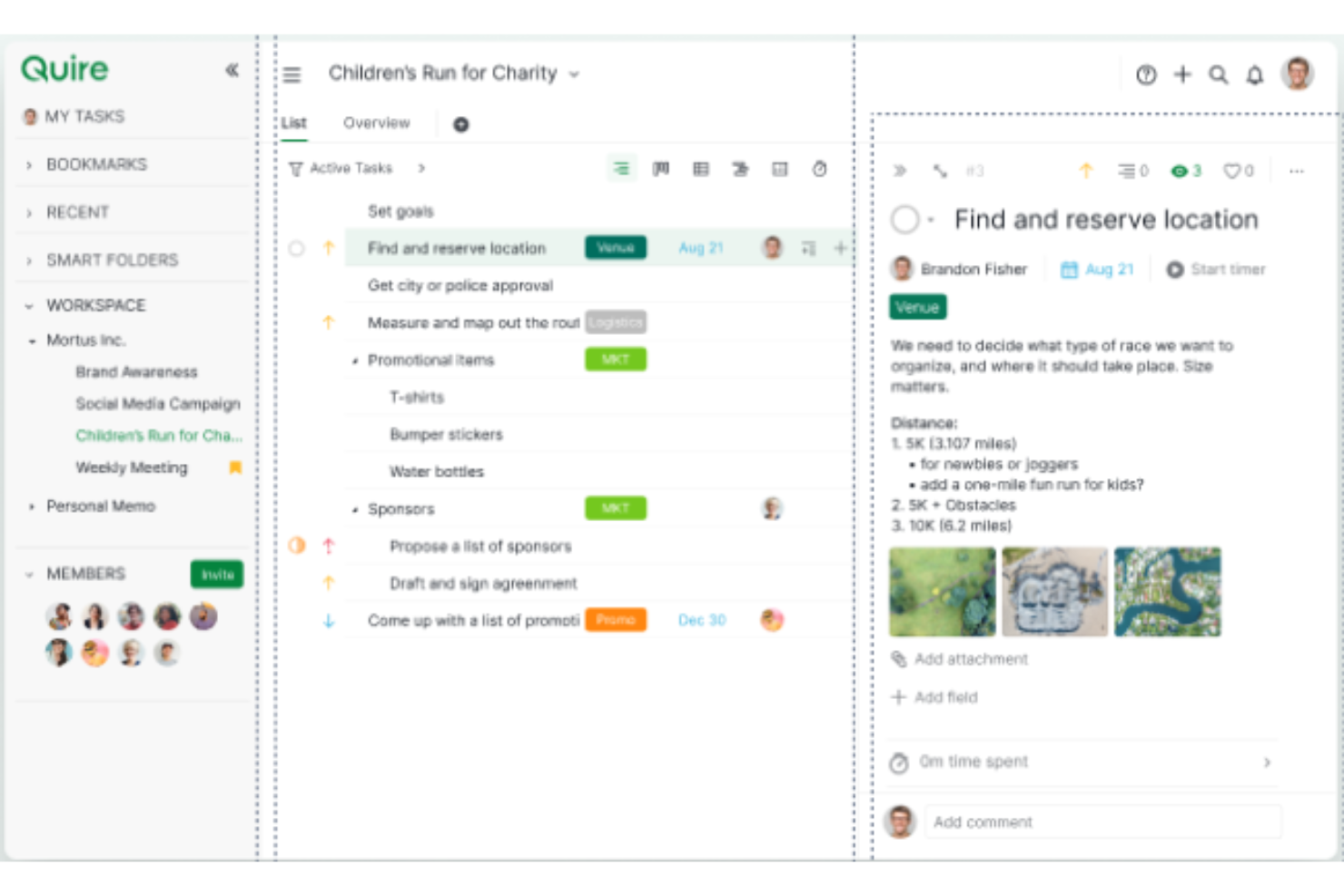Collapse the Promotional items subtasks
1344x896 pixels.
(355, 361)
